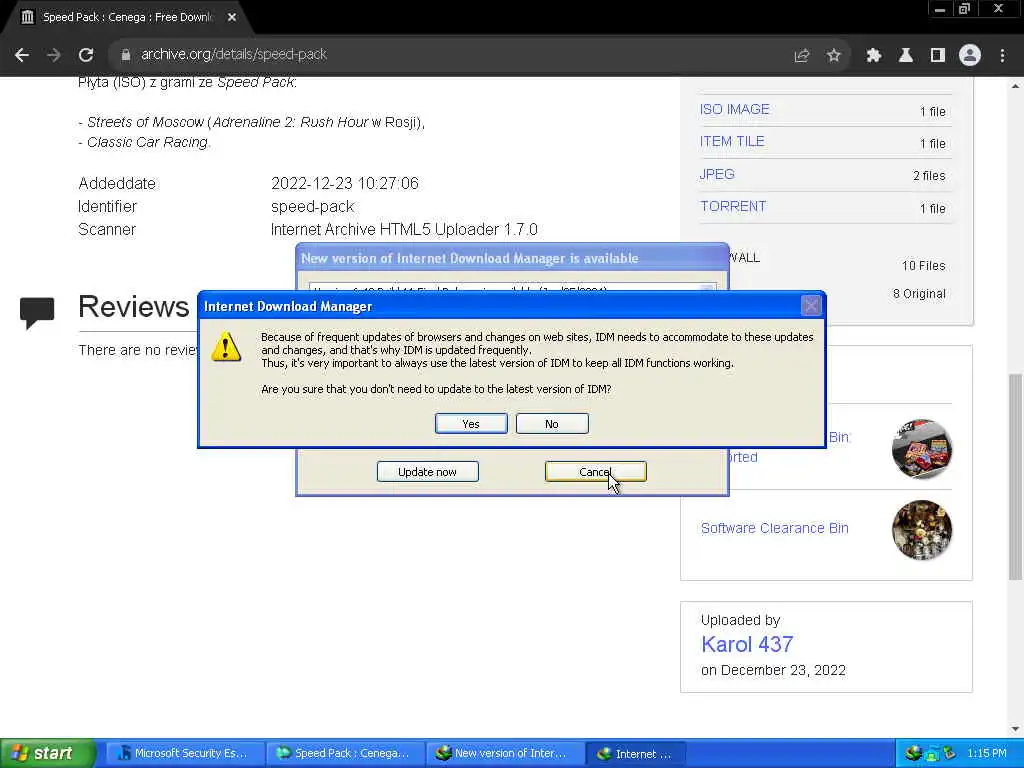Click the Internet Archive HTML5 Uploader 1.7.0 text
Image resolution: width=1024 pixels, height=768 pixels.
[x=404, y=230]
